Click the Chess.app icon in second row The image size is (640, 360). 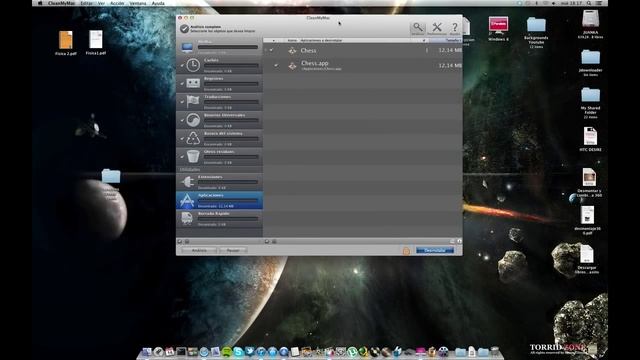coord(292,66)
